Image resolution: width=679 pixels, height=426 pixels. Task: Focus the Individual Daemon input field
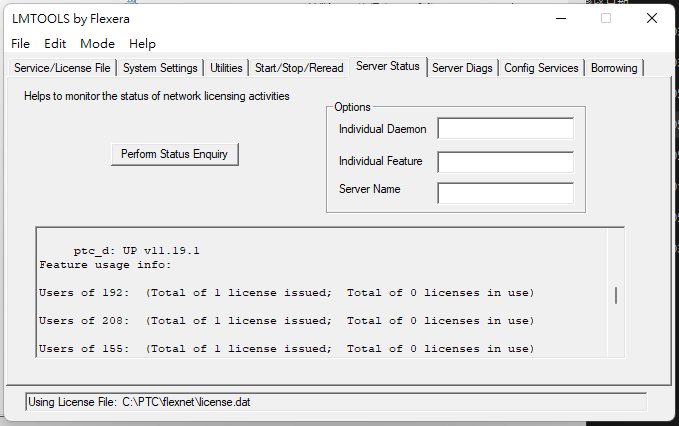tap(505, 129)
